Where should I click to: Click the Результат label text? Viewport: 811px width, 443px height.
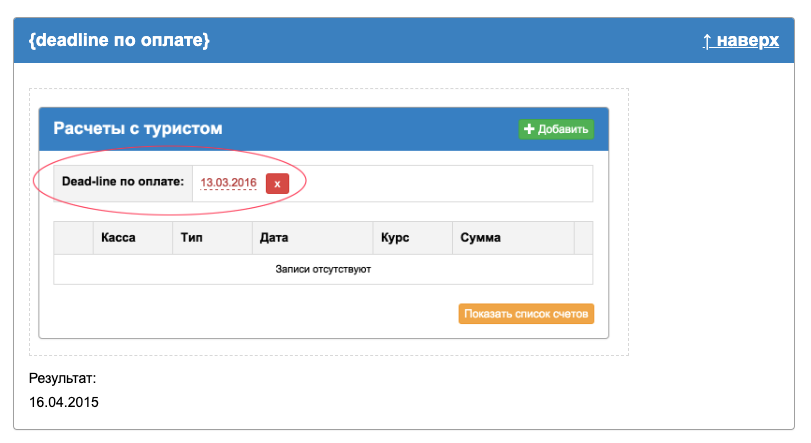point(62,379)
